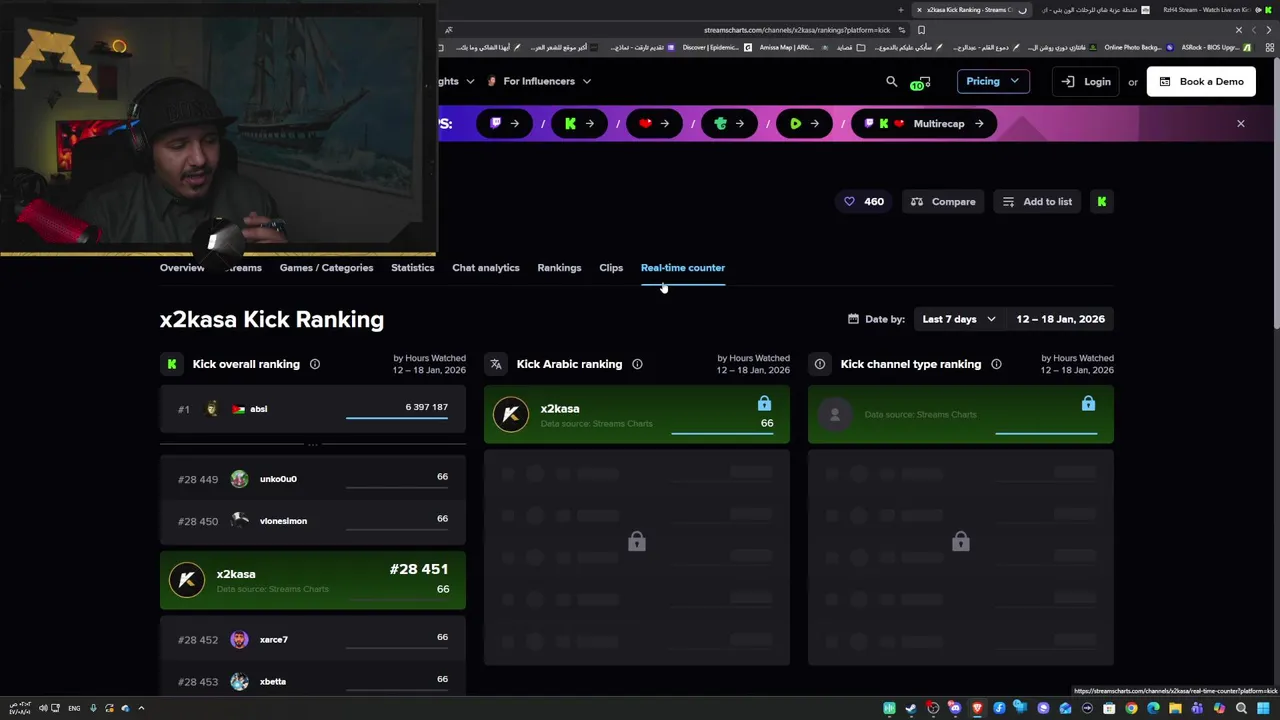Click the large lock in channel type list
Viewport: 1280px width, 720px height.
961,542
